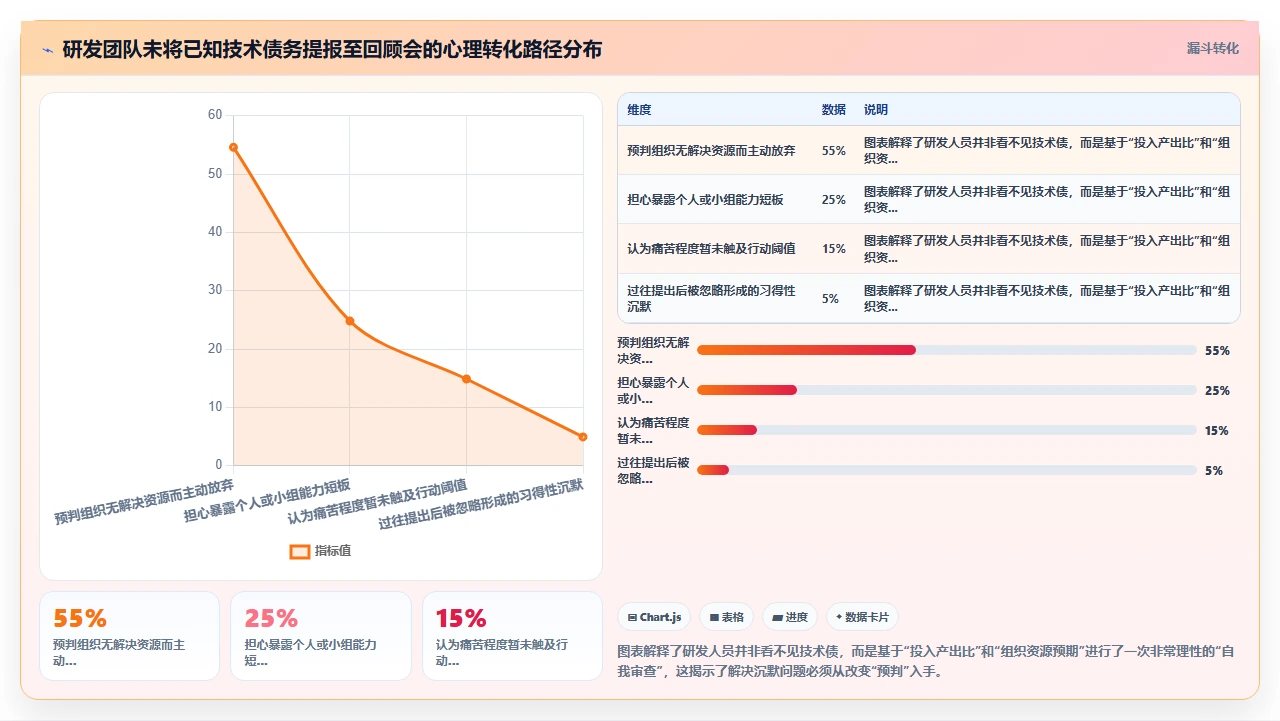The width and height of the screenshot is (1280, 721).
Task: Click the 55% progress bar
Action: pos(946,350)
